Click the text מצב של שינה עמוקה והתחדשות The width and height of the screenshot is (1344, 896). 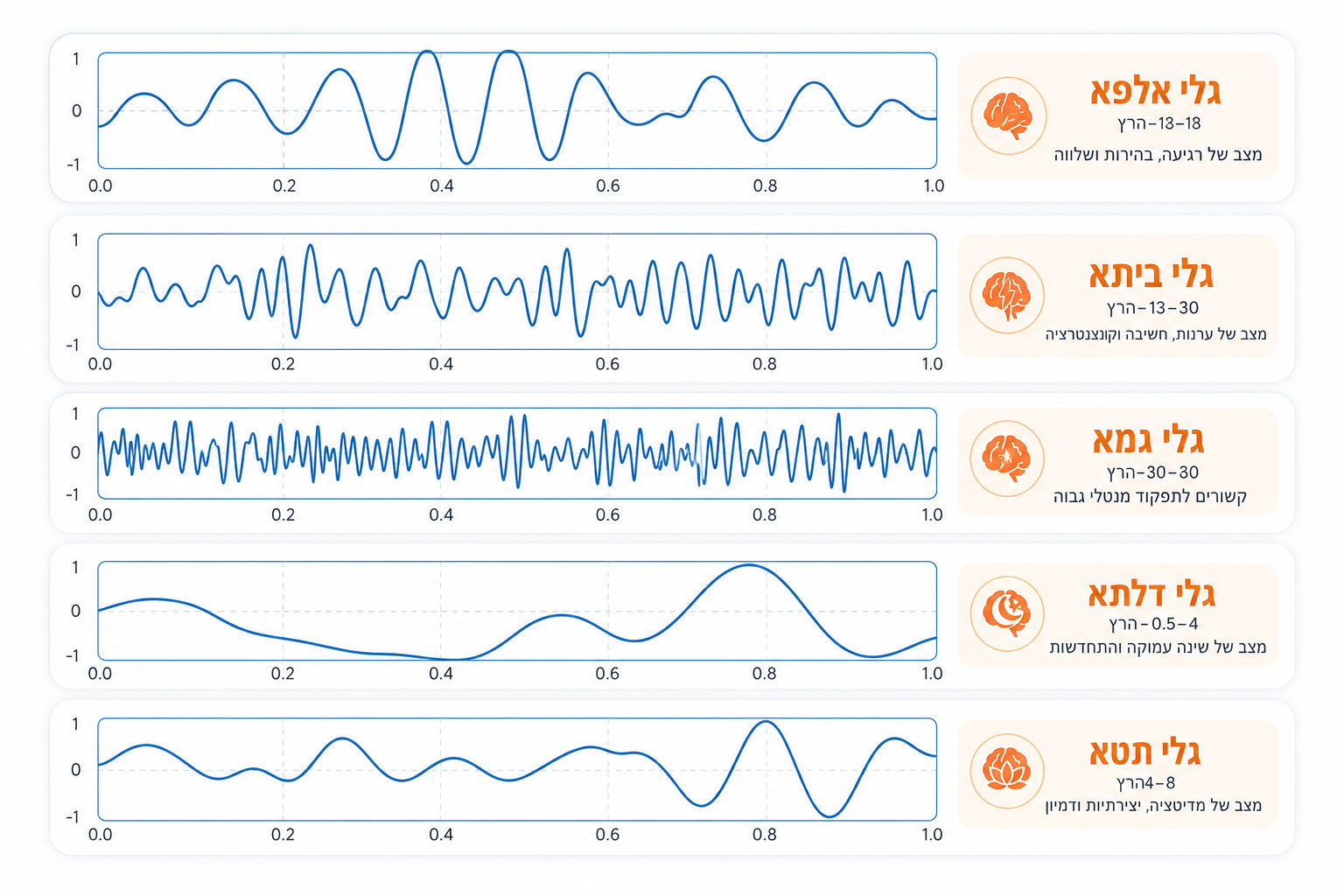tap(1158, 647)
